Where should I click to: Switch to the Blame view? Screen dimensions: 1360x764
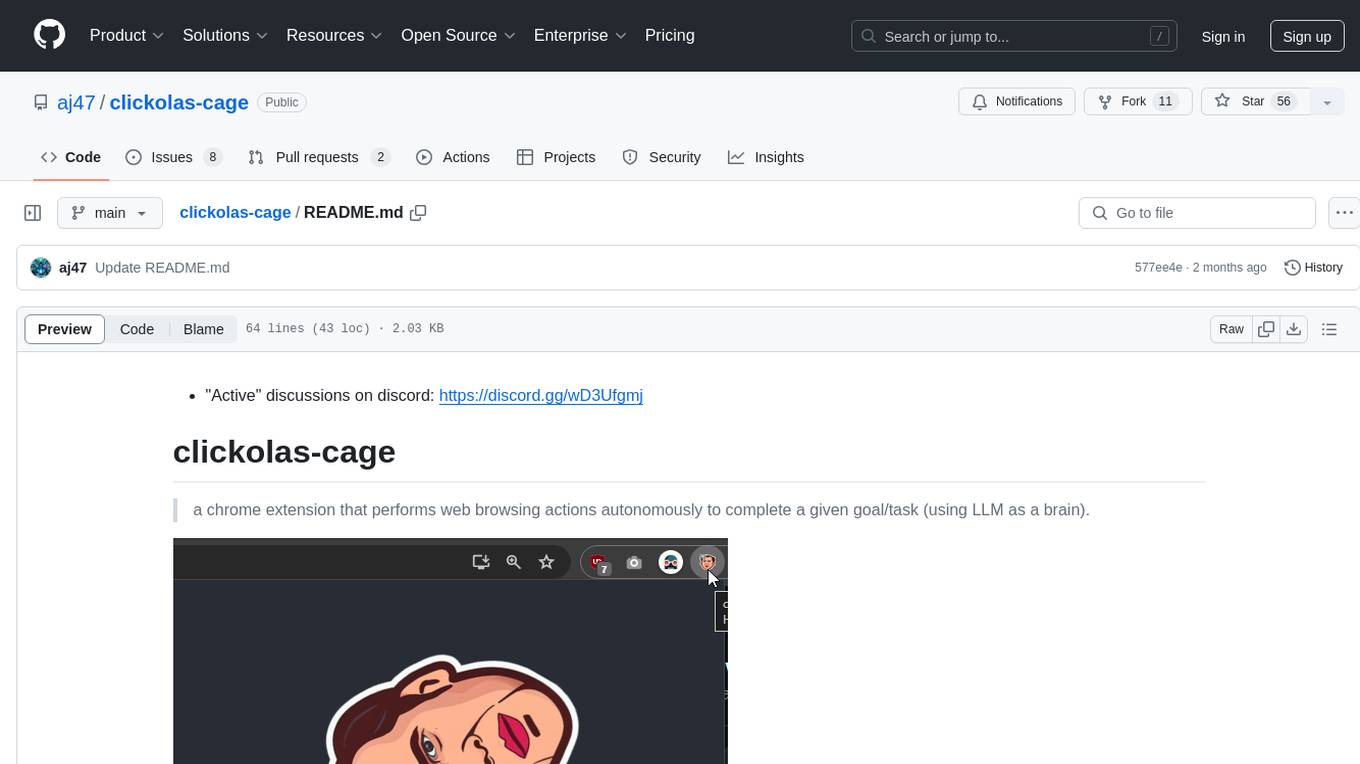click(203, 329)
